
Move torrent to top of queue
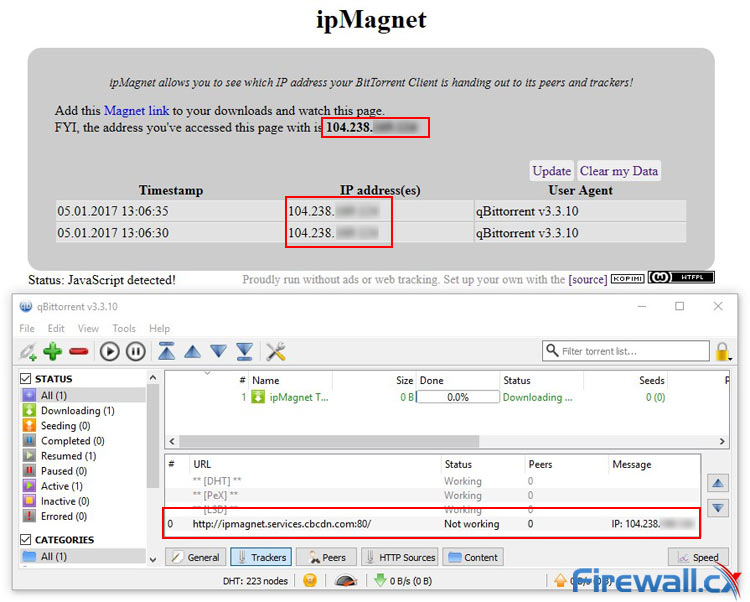click(x=166, y=351)
